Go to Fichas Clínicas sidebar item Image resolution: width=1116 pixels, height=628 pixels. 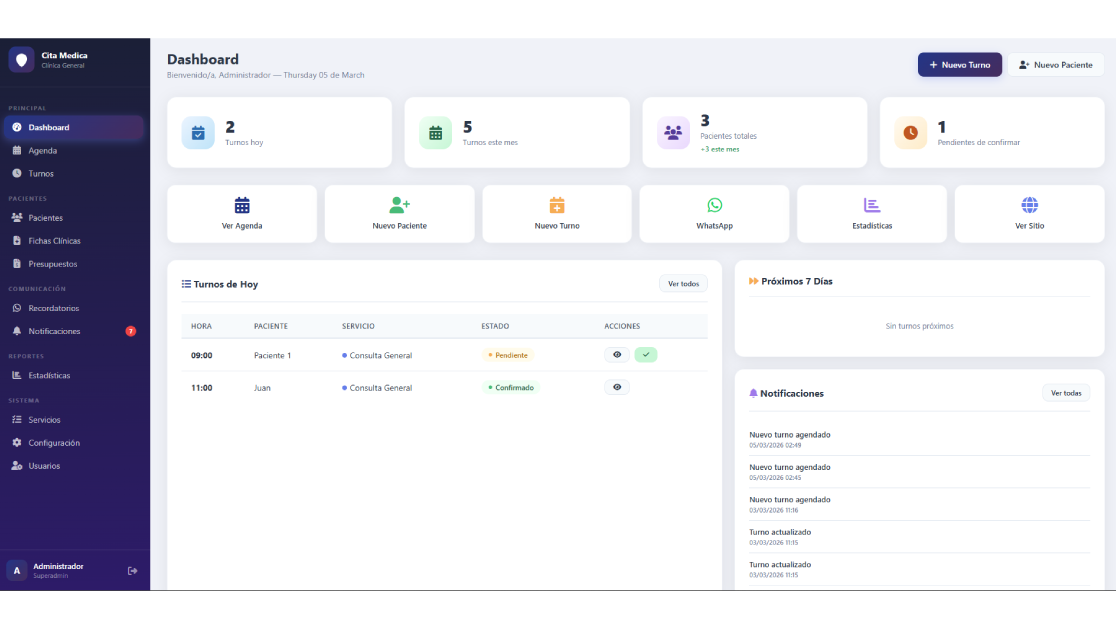click(54, 241)
